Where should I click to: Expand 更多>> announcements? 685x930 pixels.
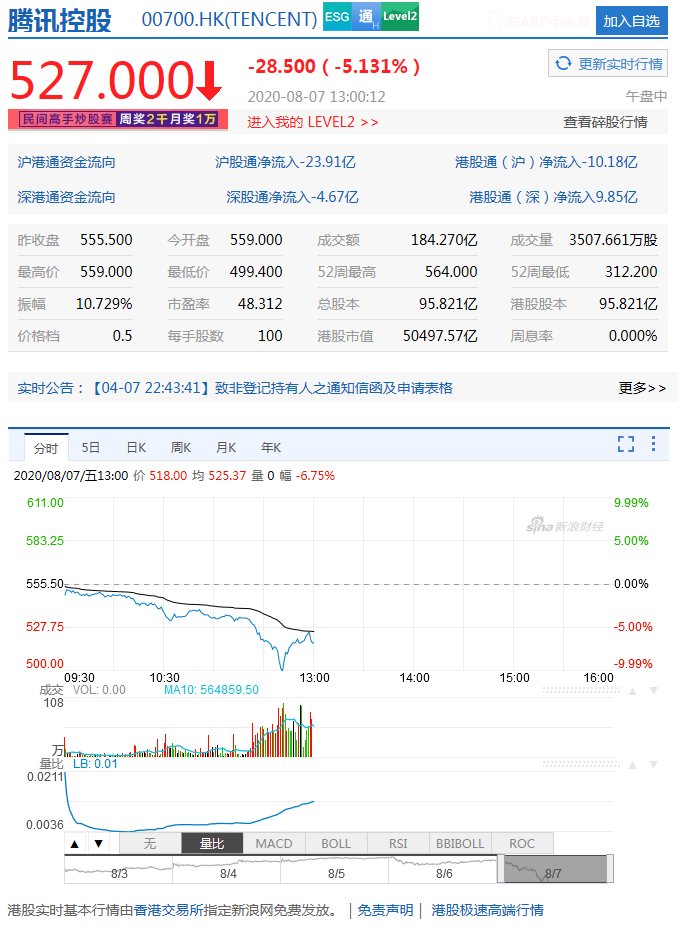pyautogui.click(x=642, y=388)
